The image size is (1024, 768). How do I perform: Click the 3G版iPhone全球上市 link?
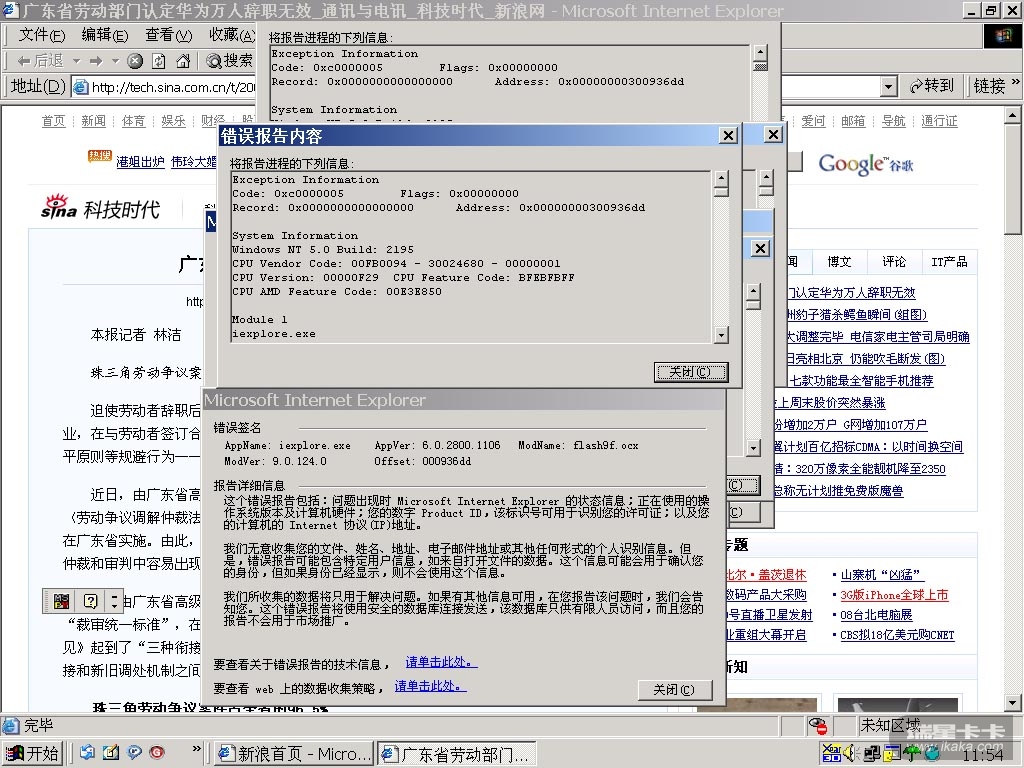[894, 595]
